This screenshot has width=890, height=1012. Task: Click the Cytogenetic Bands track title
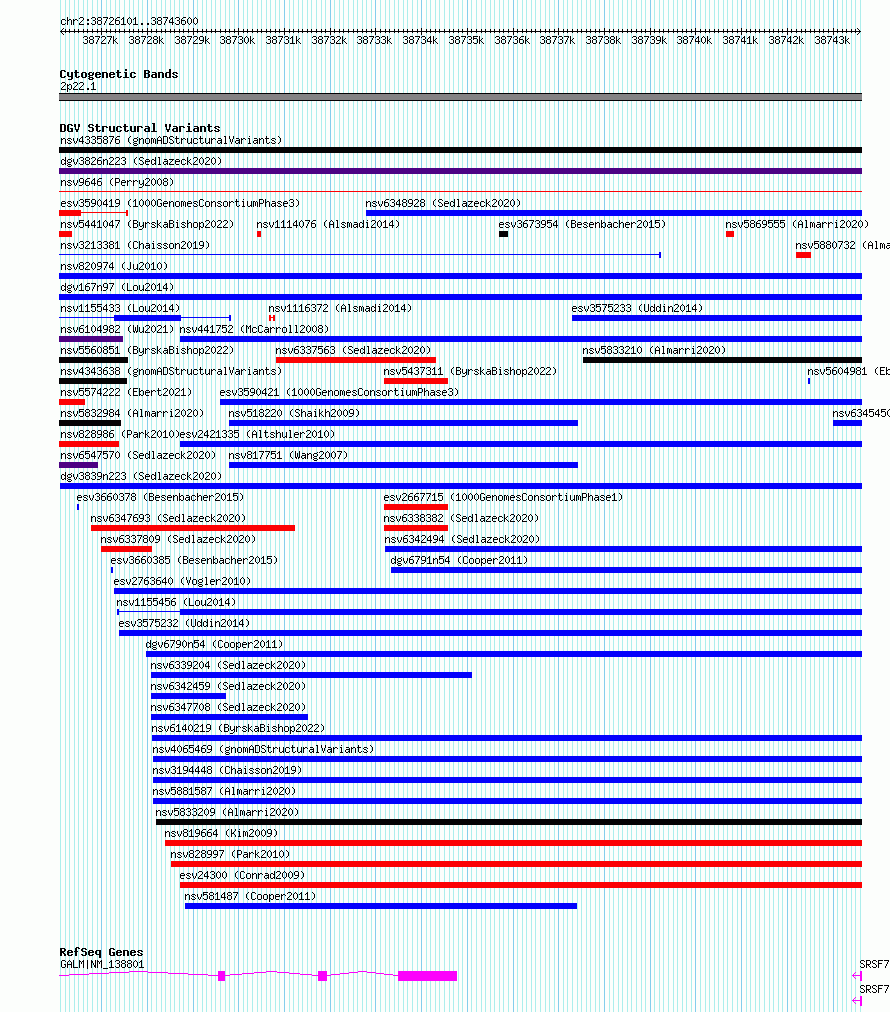(119, 74)
